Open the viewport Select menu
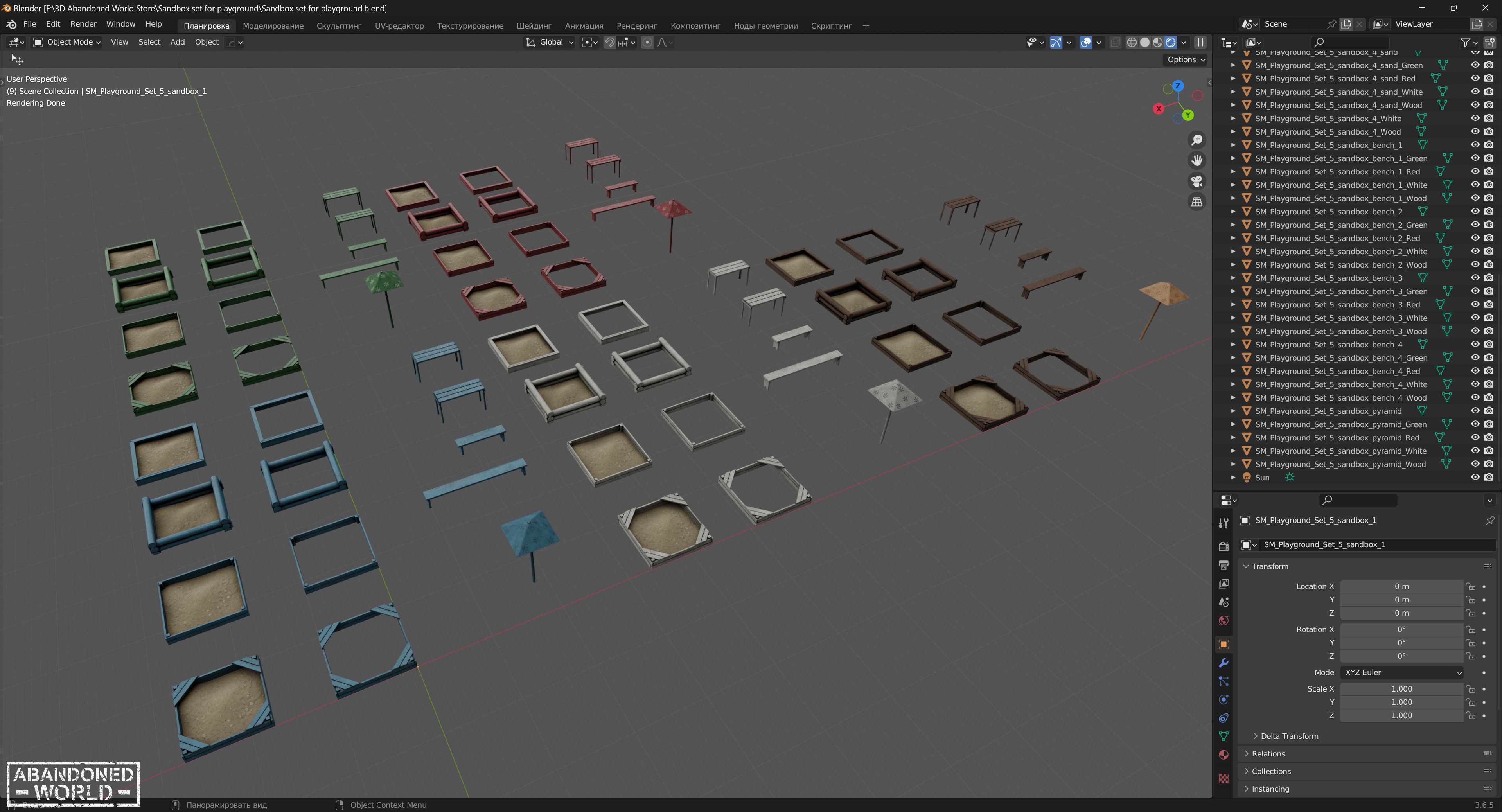The width and height of the screenshot is (1502, 812). tap(149, 42)
